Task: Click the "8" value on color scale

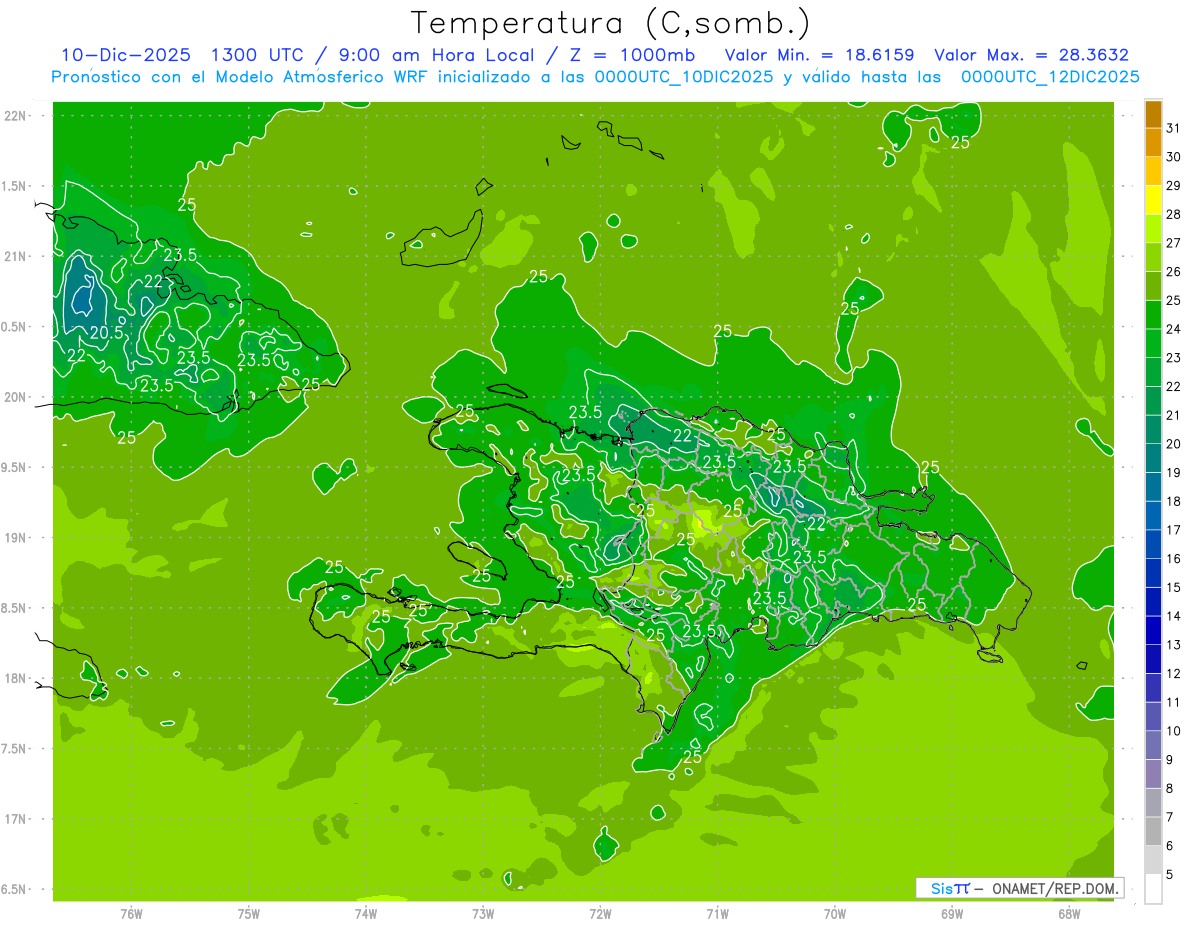Action: (x=1170, y=789)
